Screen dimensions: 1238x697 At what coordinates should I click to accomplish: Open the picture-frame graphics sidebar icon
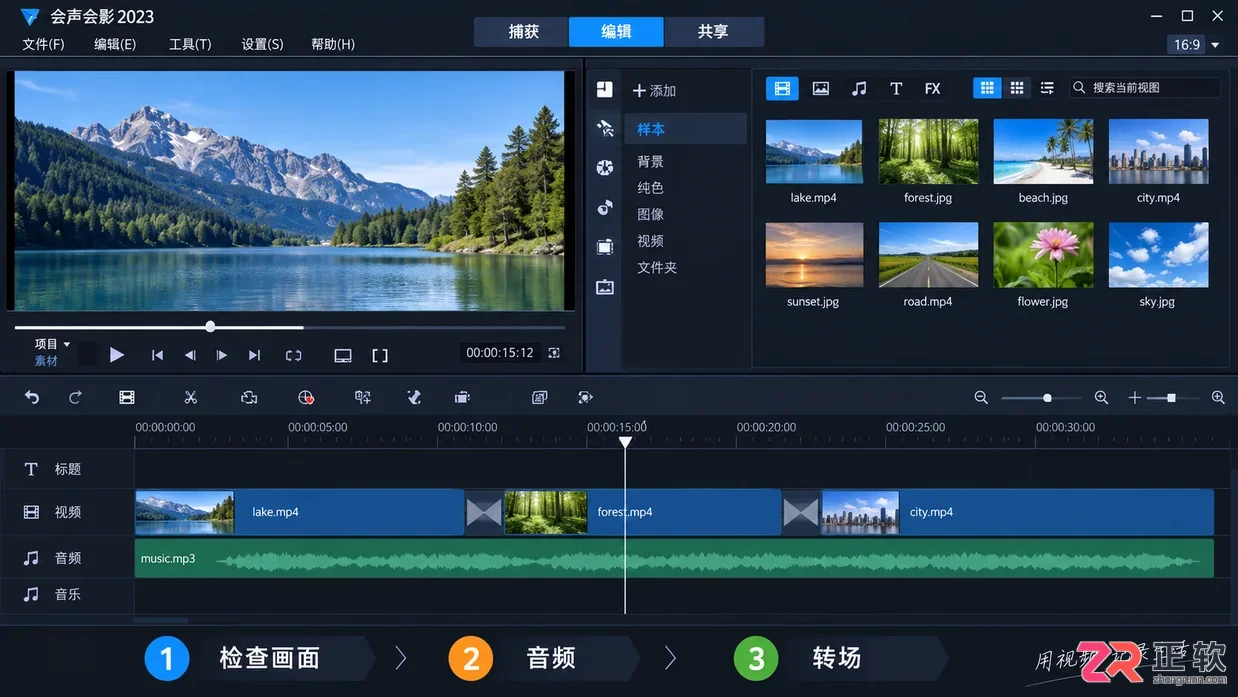(604, 287)
